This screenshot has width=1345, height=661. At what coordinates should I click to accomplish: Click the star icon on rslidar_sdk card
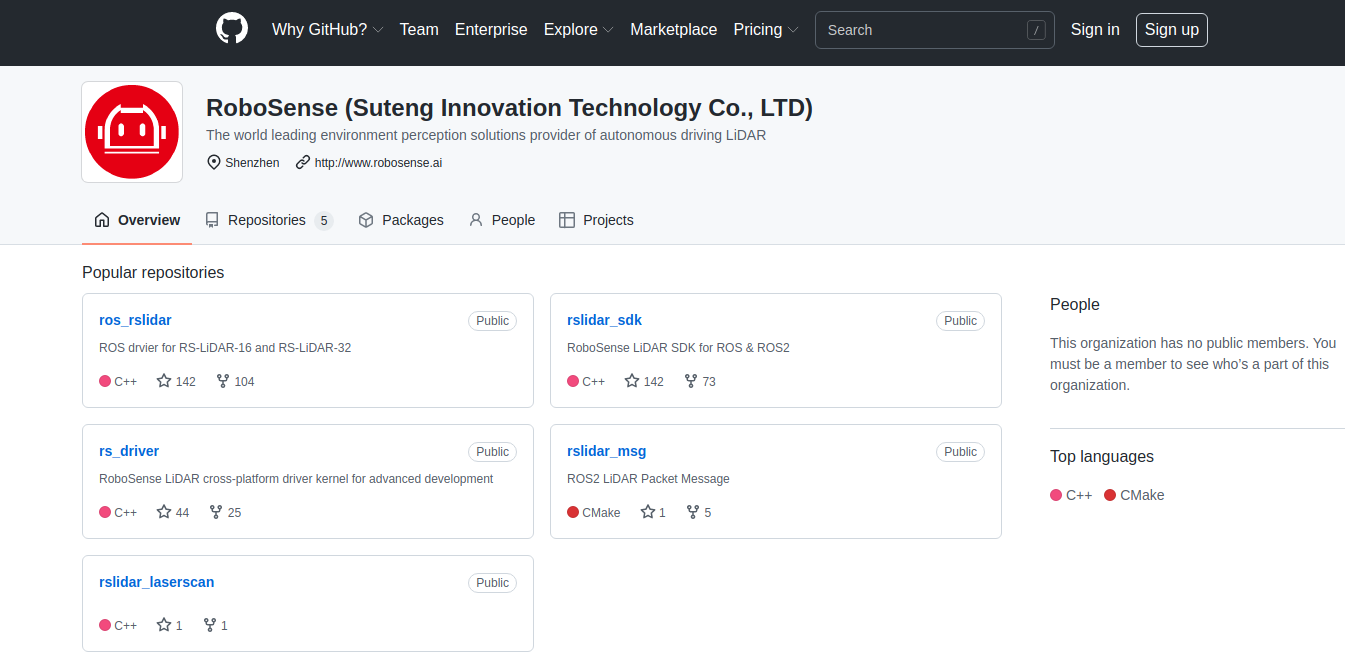(x=632, y=381)
